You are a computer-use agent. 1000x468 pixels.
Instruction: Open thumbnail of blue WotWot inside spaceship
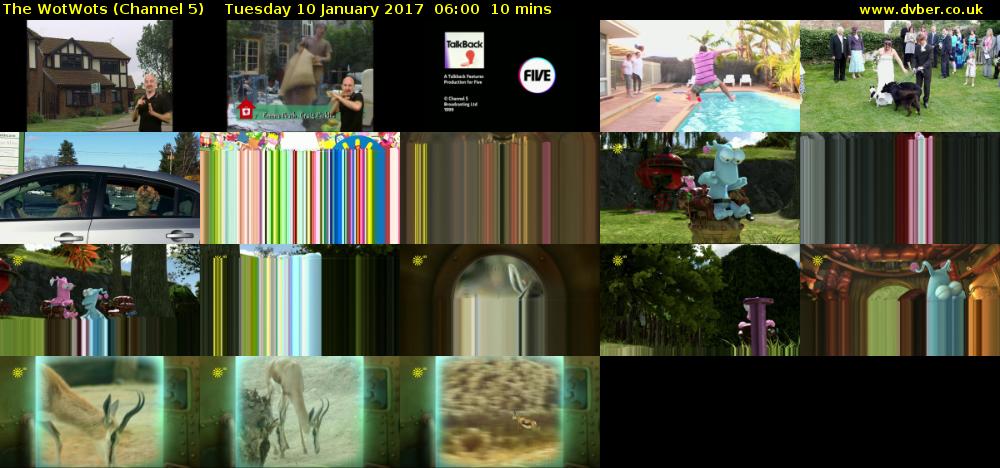click(x=900, y=300)
